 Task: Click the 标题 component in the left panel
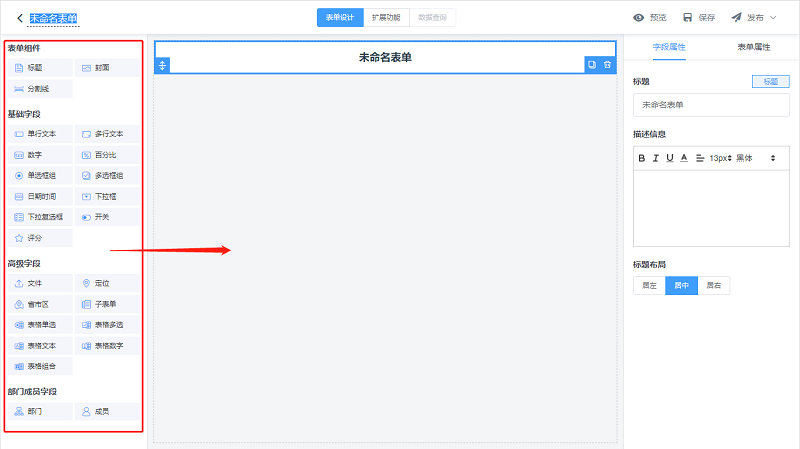[40, 68]
